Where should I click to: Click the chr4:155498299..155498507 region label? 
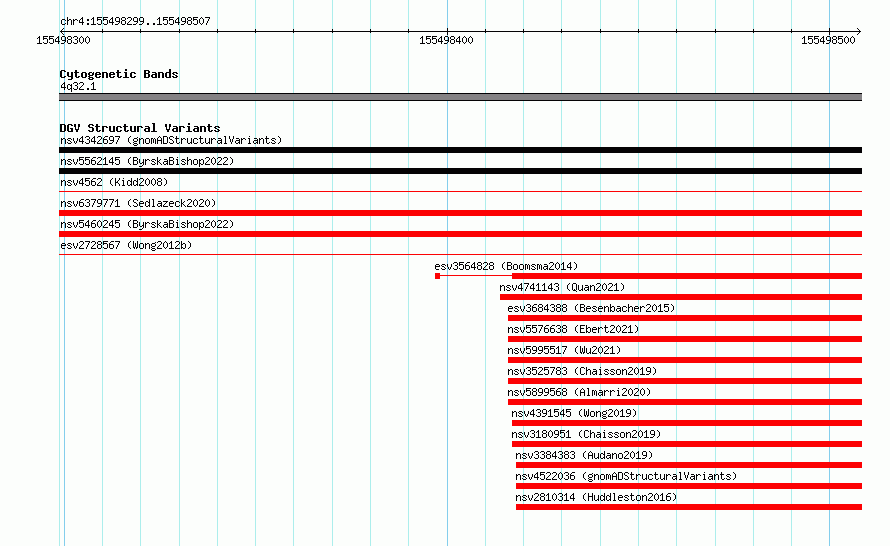click(135, 21)
